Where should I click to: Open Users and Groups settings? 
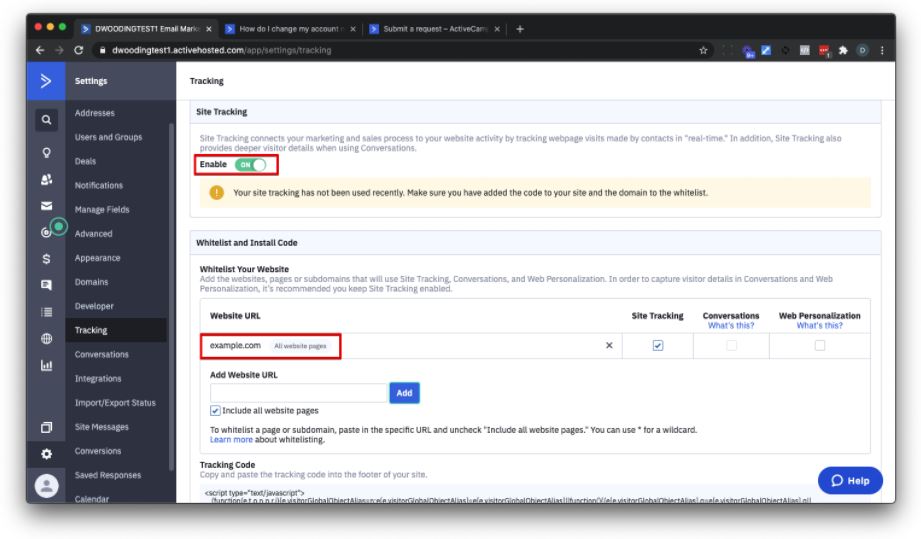(108, 137)
